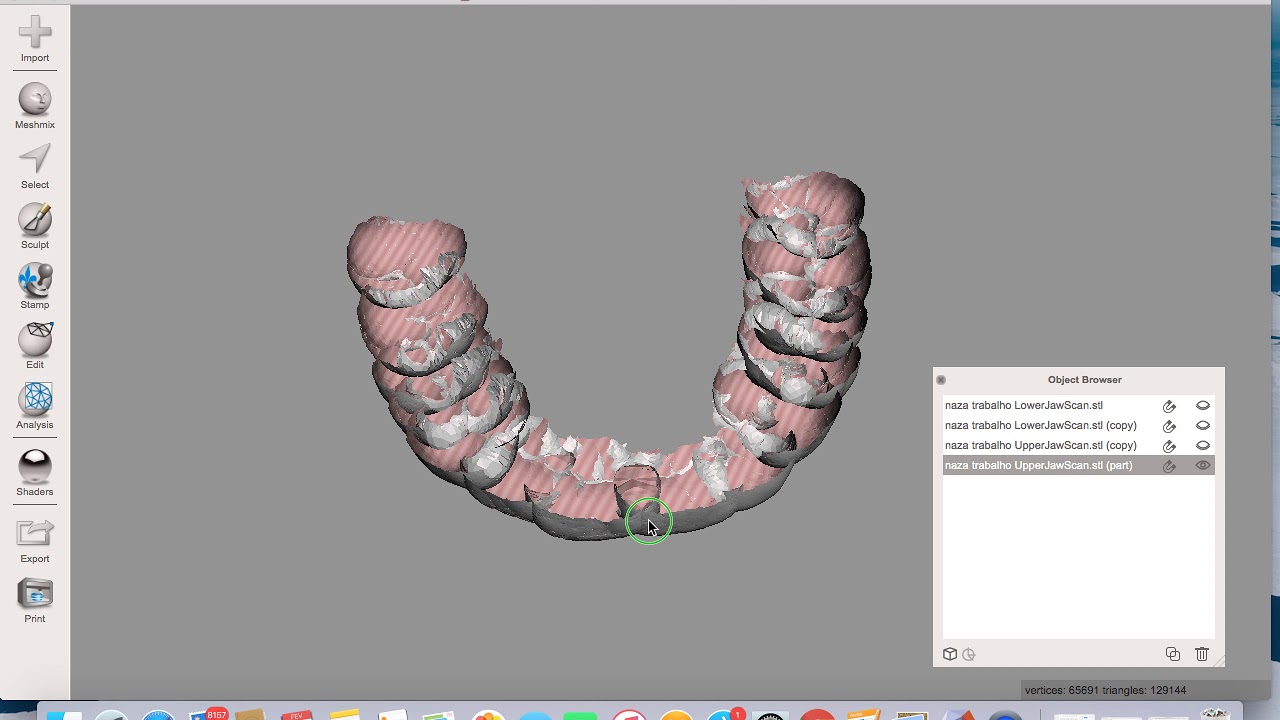Choose the Sculpt brush tool
The height and width of the screenshot is (720, 1280).
click(35, 226)
